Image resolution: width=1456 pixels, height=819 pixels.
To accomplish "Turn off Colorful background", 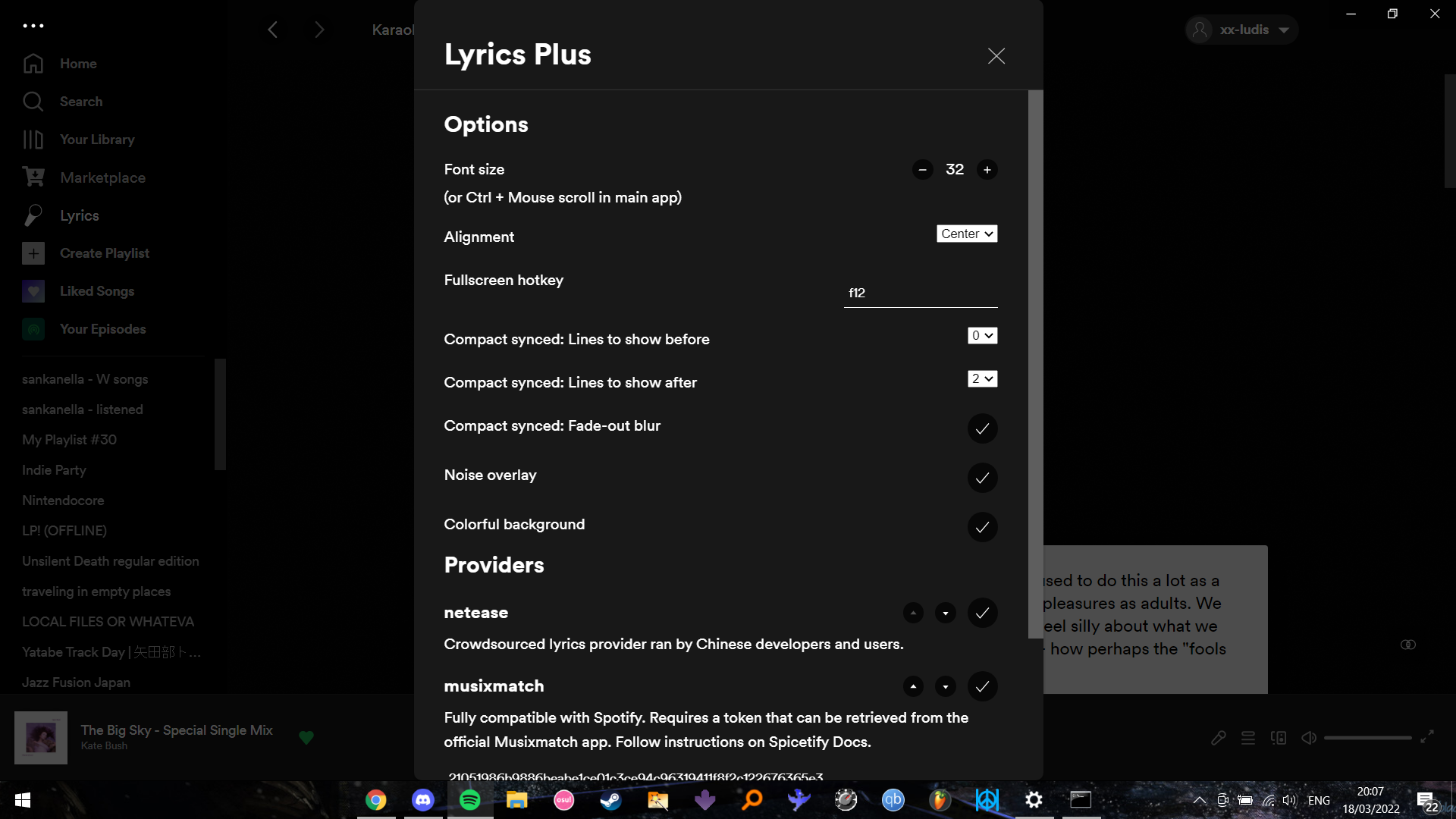I will pos(982,527).
